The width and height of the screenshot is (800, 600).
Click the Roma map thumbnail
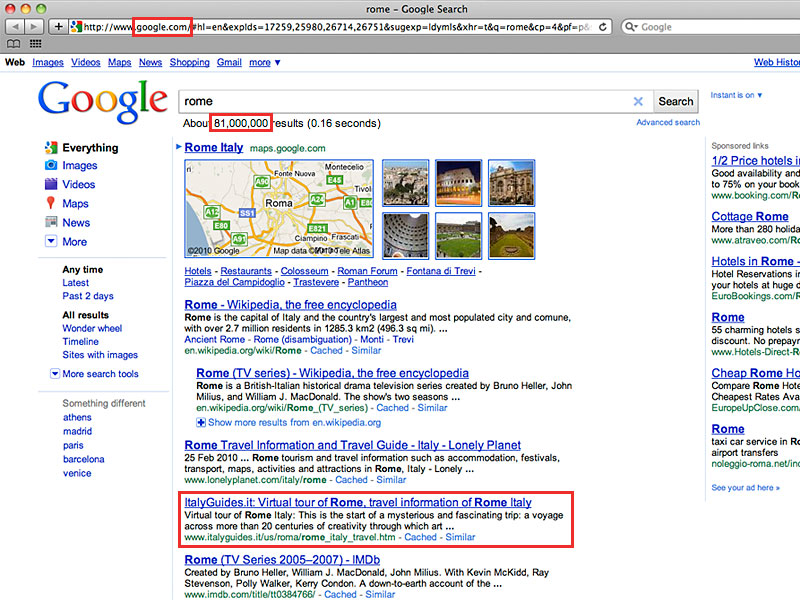(x=279, y=209)
